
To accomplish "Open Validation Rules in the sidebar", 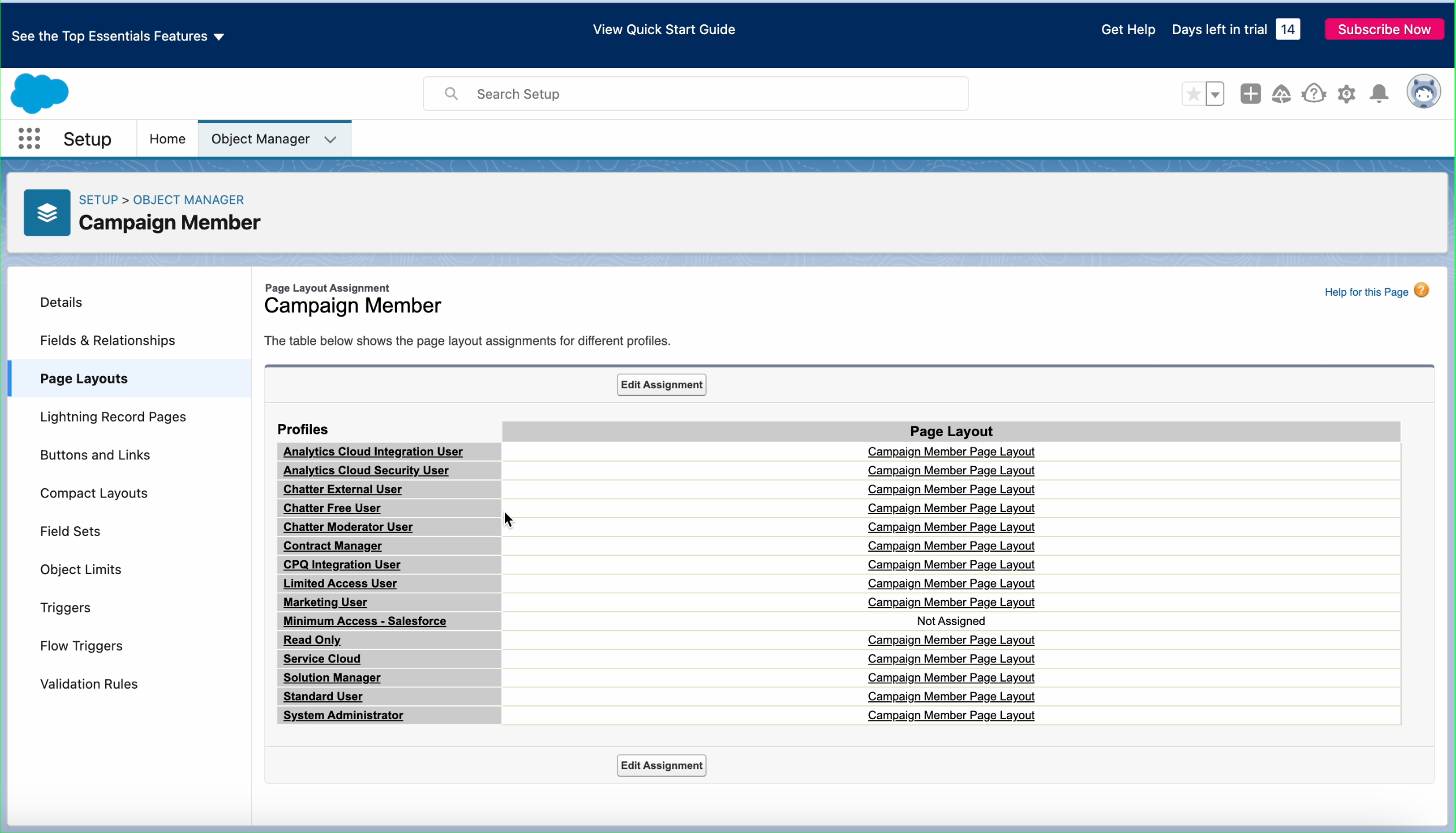I will tap(89, 684).
